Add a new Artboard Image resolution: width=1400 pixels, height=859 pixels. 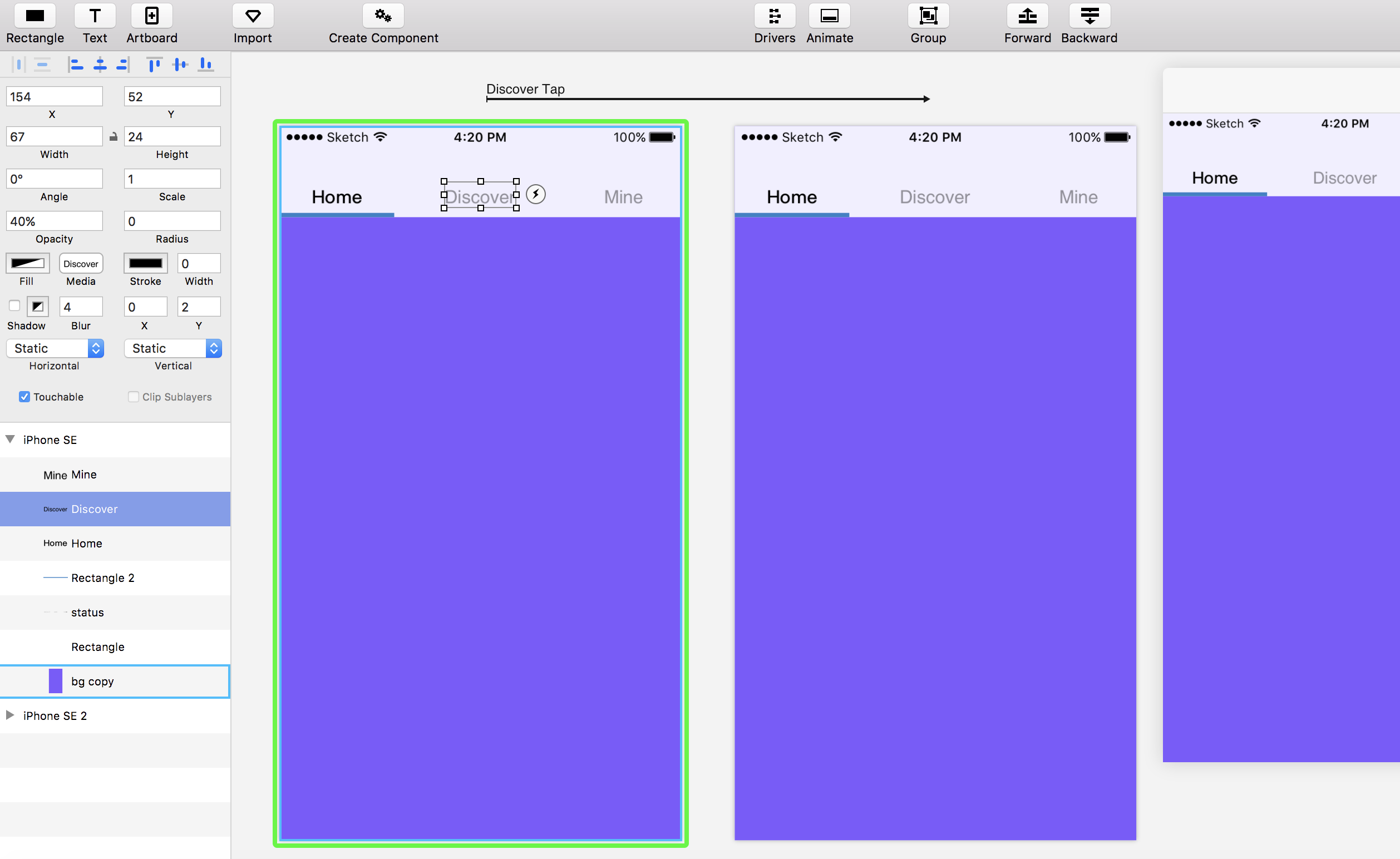point(152,16)
